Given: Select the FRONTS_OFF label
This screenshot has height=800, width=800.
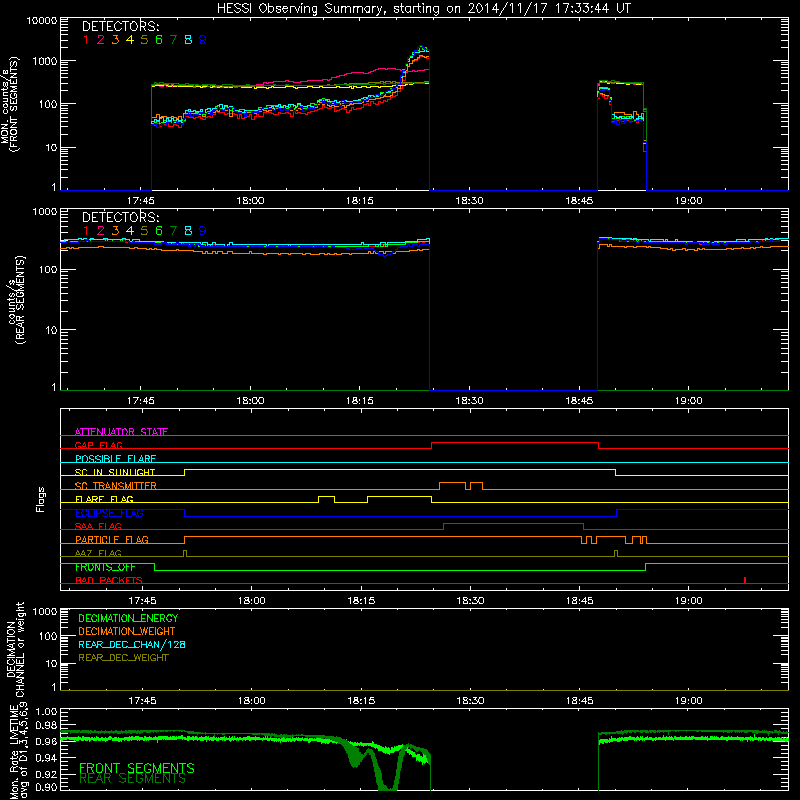Looking at the screenshot, I should (x=105, y=567).
